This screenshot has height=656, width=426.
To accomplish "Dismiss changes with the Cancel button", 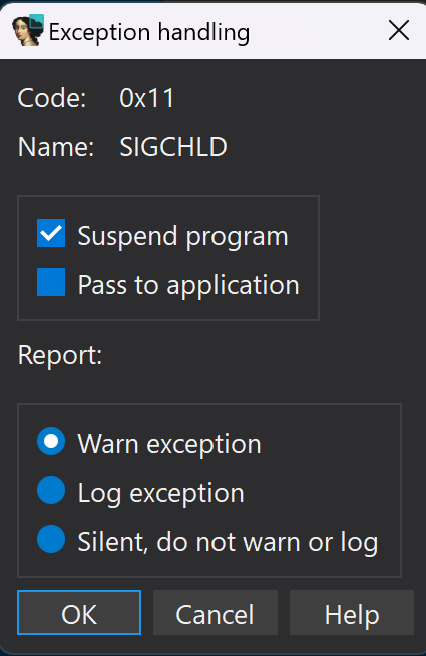I will pos(215,612).
